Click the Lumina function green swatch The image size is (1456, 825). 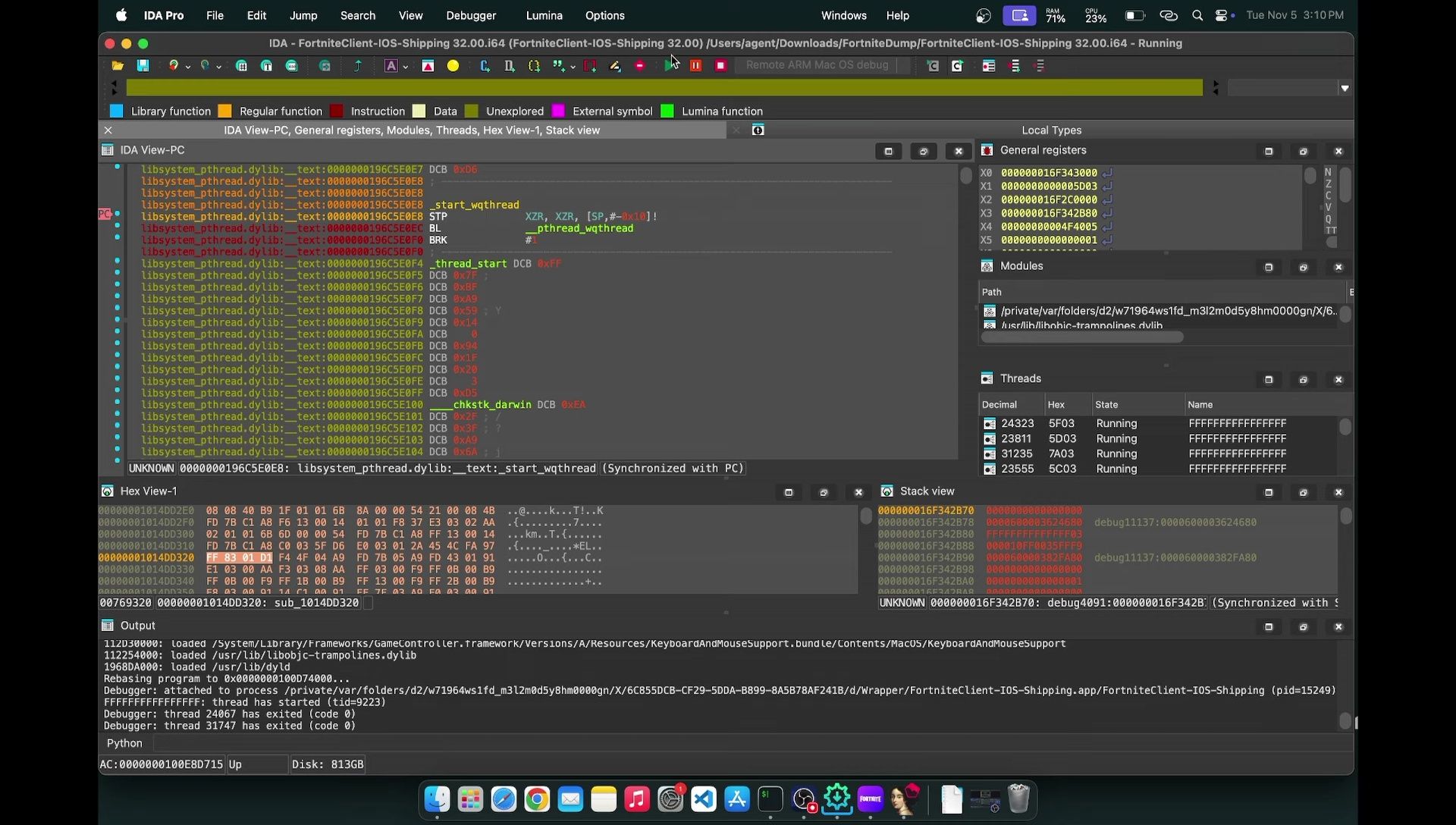point(667,111)
